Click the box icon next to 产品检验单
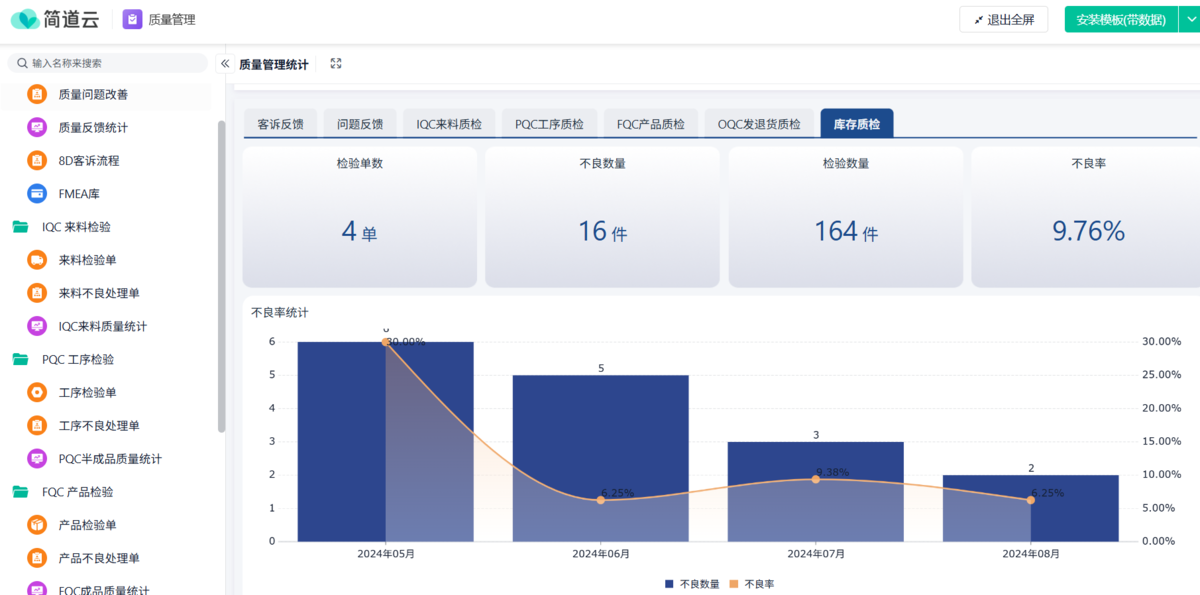Viewport: 1200px width, 595px height. click(37, 525)
